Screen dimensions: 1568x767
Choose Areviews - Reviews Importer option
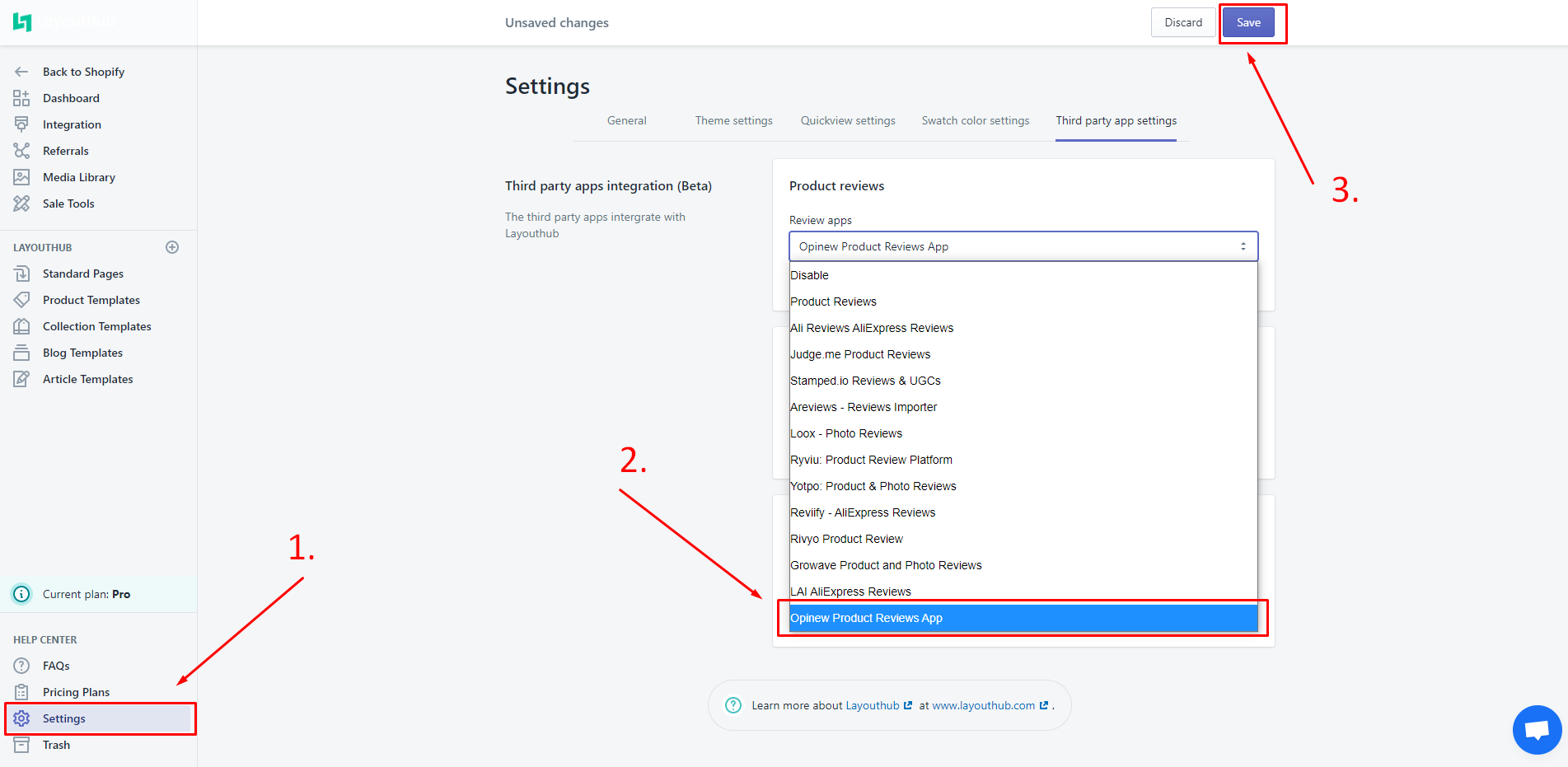point(1023,407)
